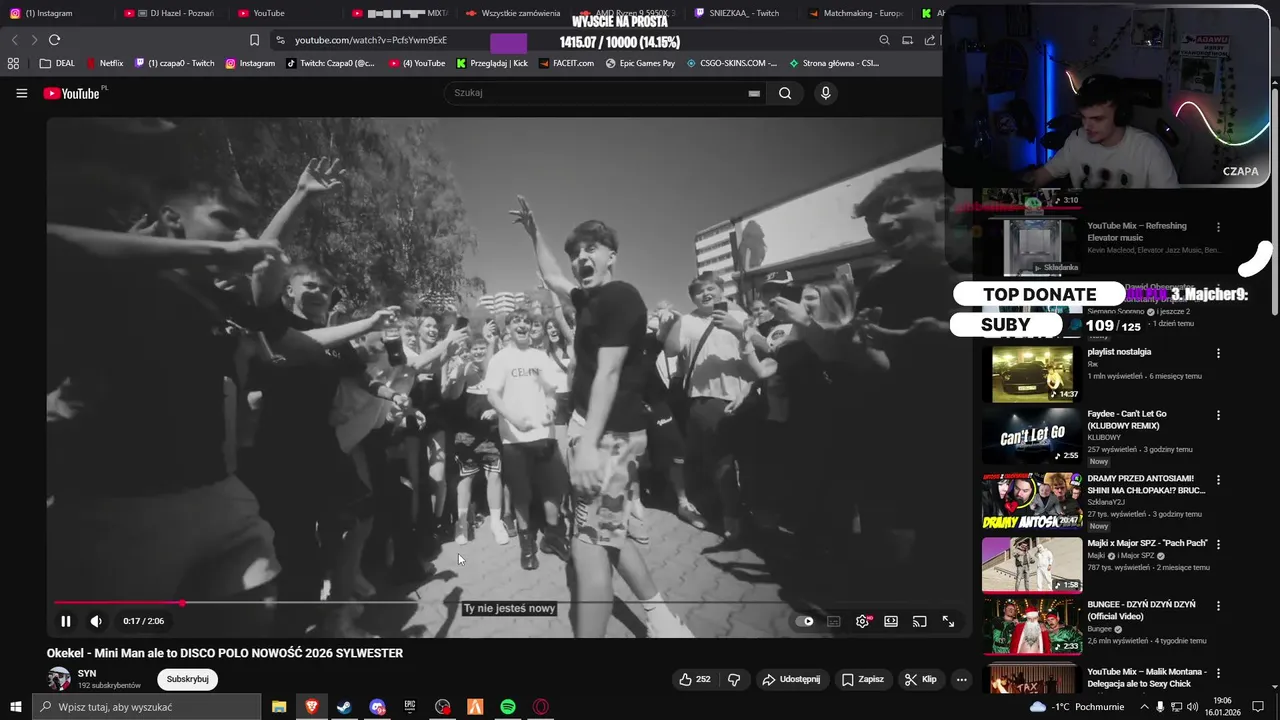1280x720 pixels.
Task: Open the SYN channel avatar
Action: tap(59, 679)
